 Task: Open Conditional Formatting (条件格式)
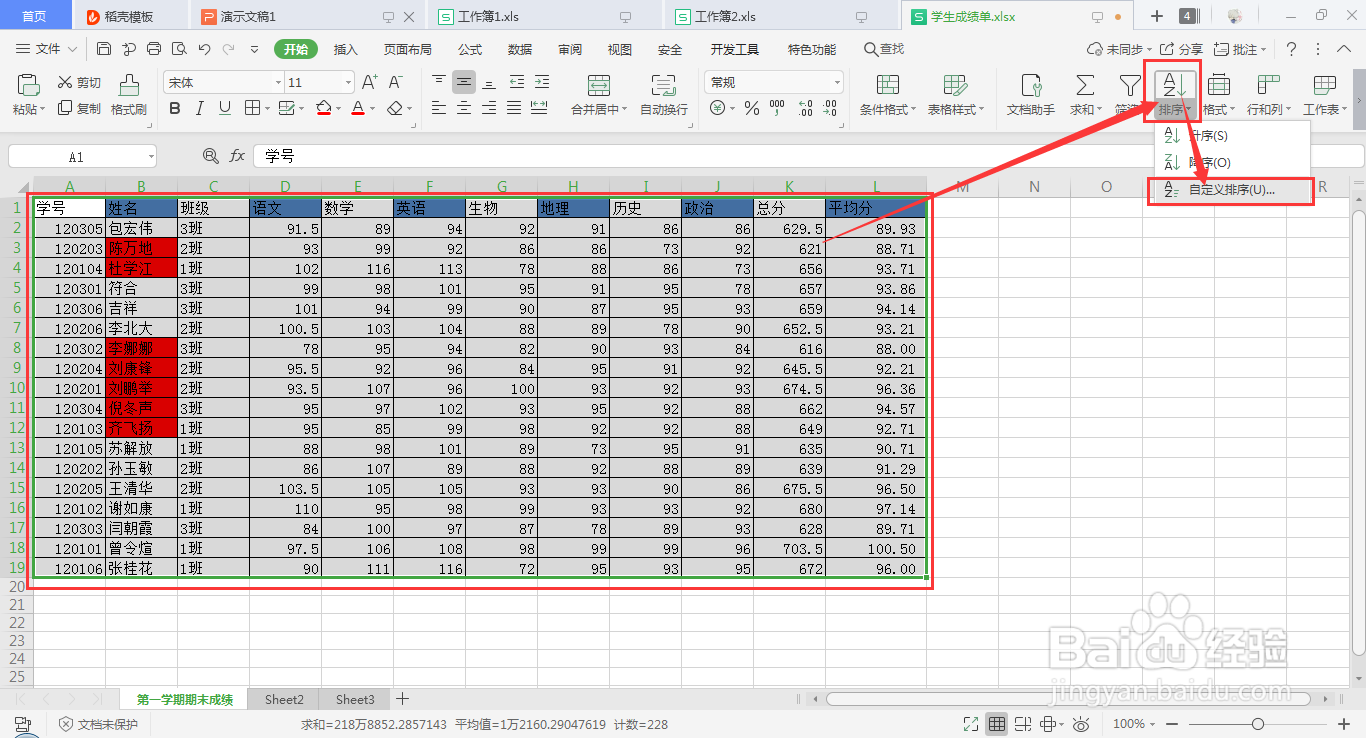[887, 95]
